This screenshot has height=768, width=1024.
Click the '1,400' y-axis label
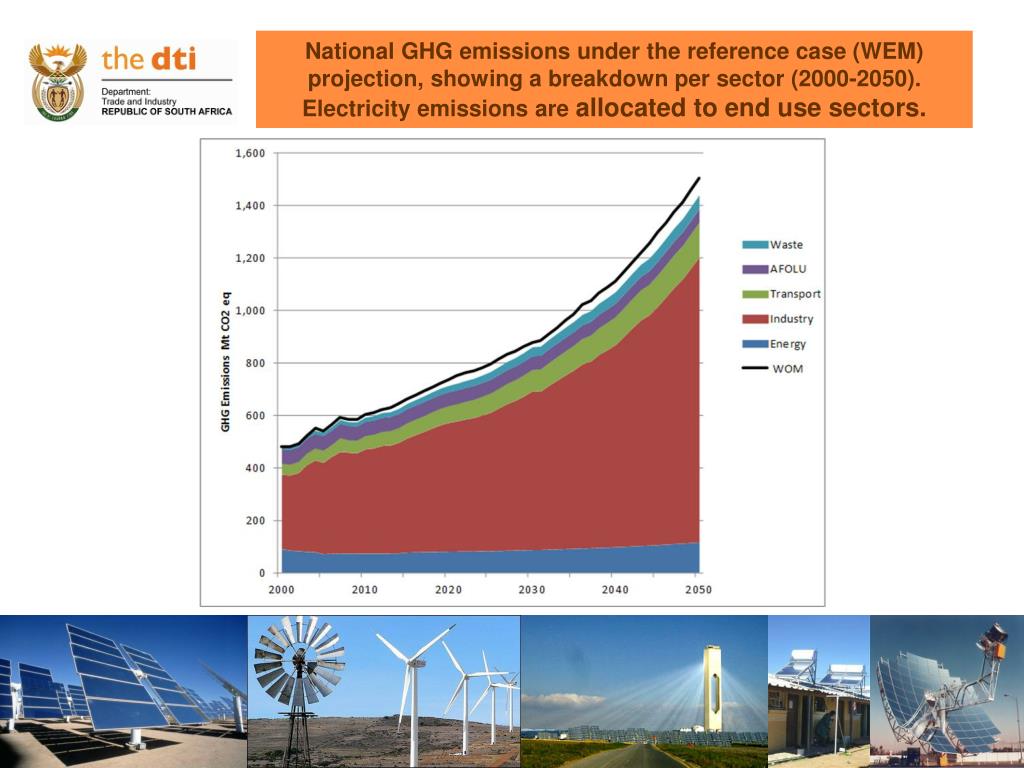250,206
